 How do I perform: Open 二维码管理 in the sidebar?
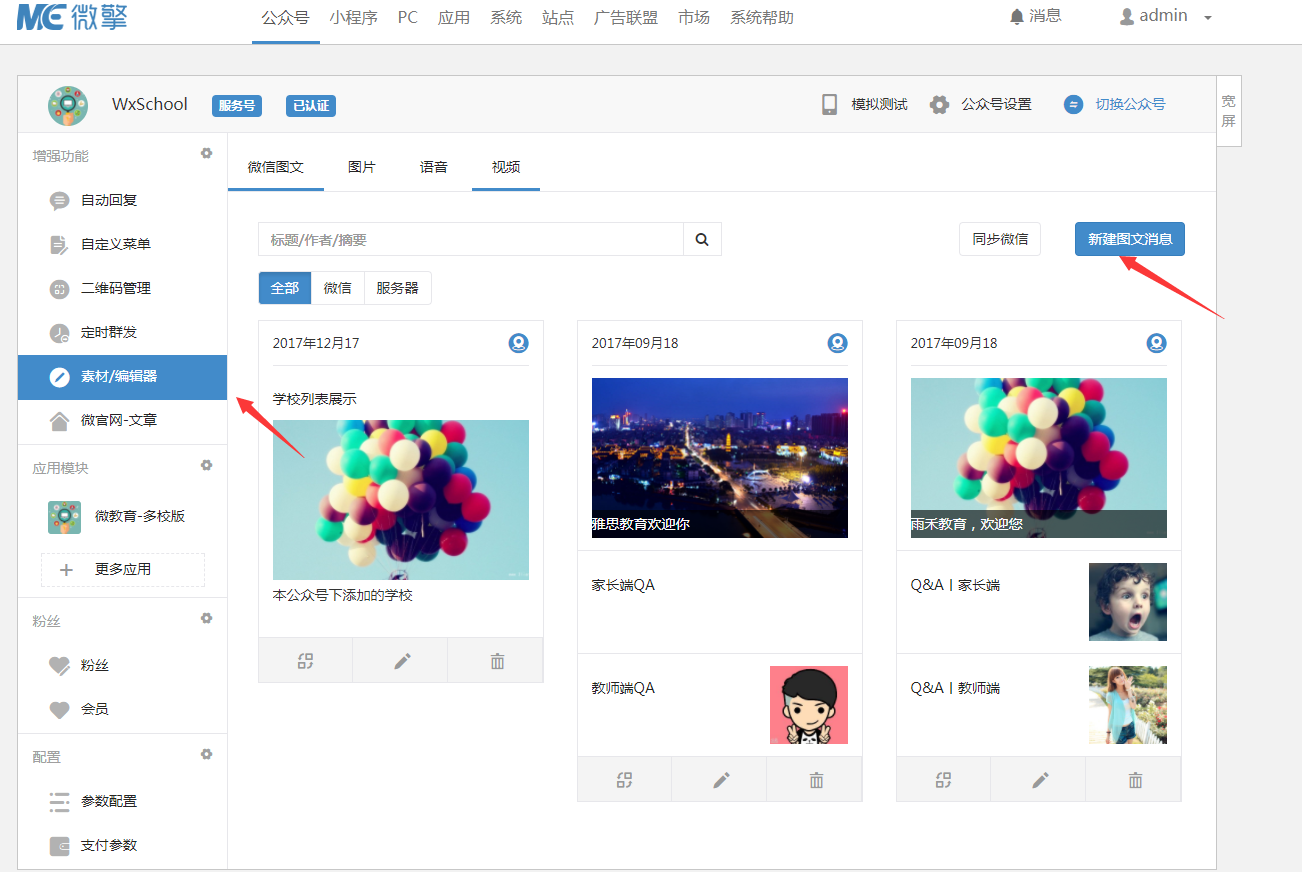pyautogui.click(x=122, y=288)
